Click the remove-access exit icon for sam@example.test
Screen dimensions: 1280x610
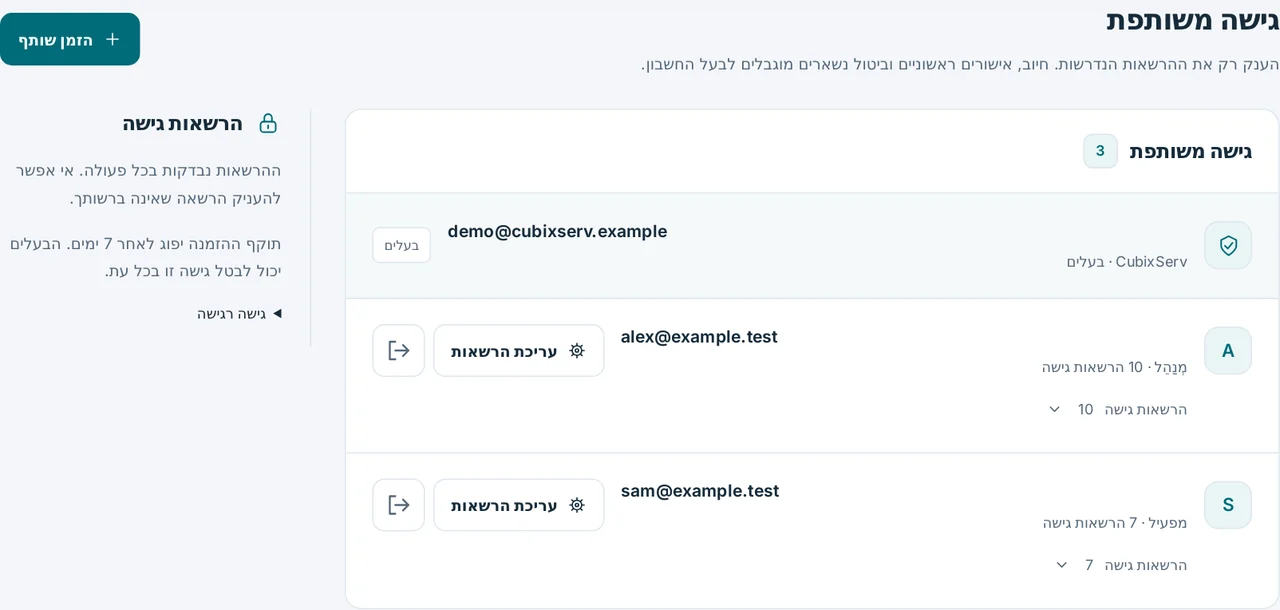pos(399,505)
